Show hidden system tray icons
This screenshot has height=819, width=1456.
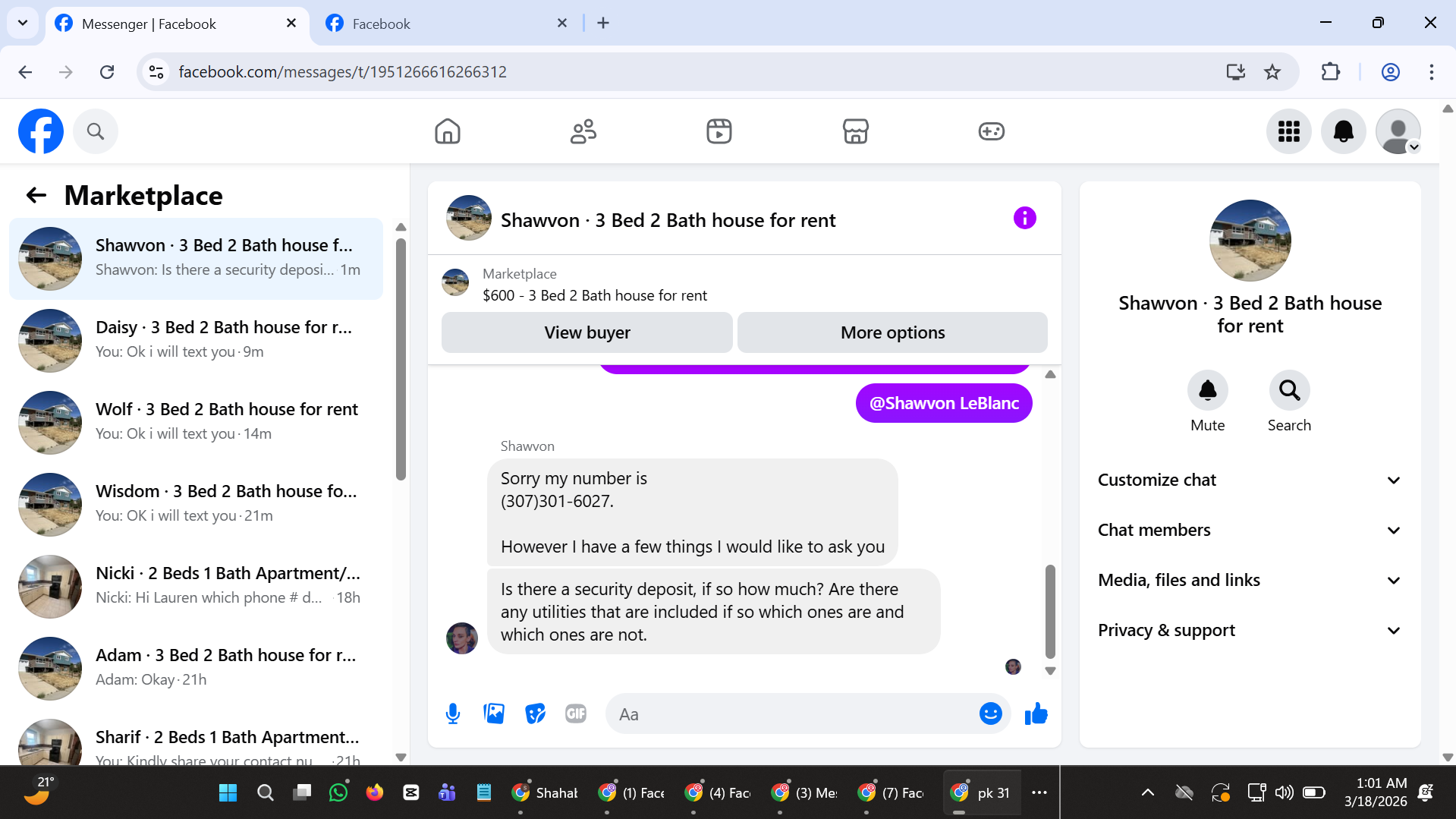(x=1148, y=792)
